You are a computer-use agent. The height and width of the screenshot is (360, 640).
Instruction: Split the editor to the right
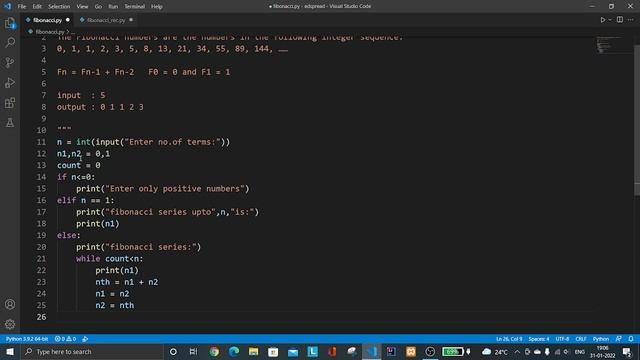click(620, 20)
